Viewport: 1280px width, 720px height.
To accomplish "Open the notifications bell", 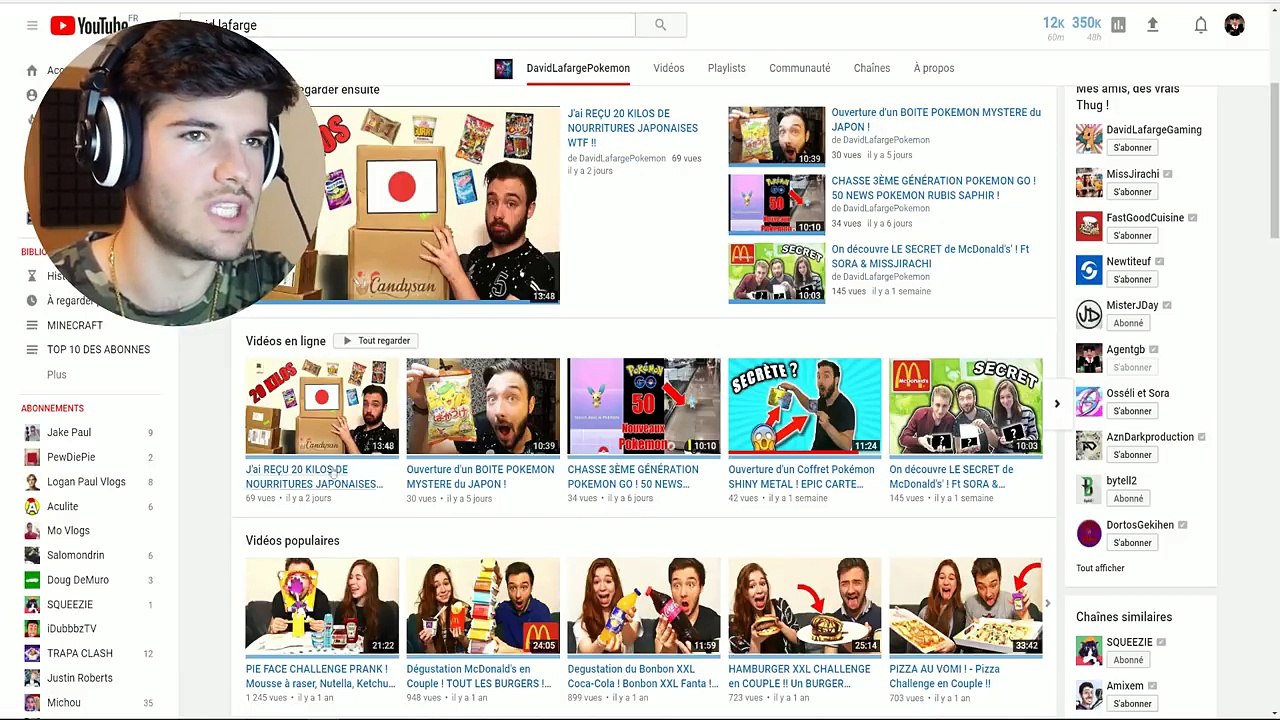I will (1201, 25).
